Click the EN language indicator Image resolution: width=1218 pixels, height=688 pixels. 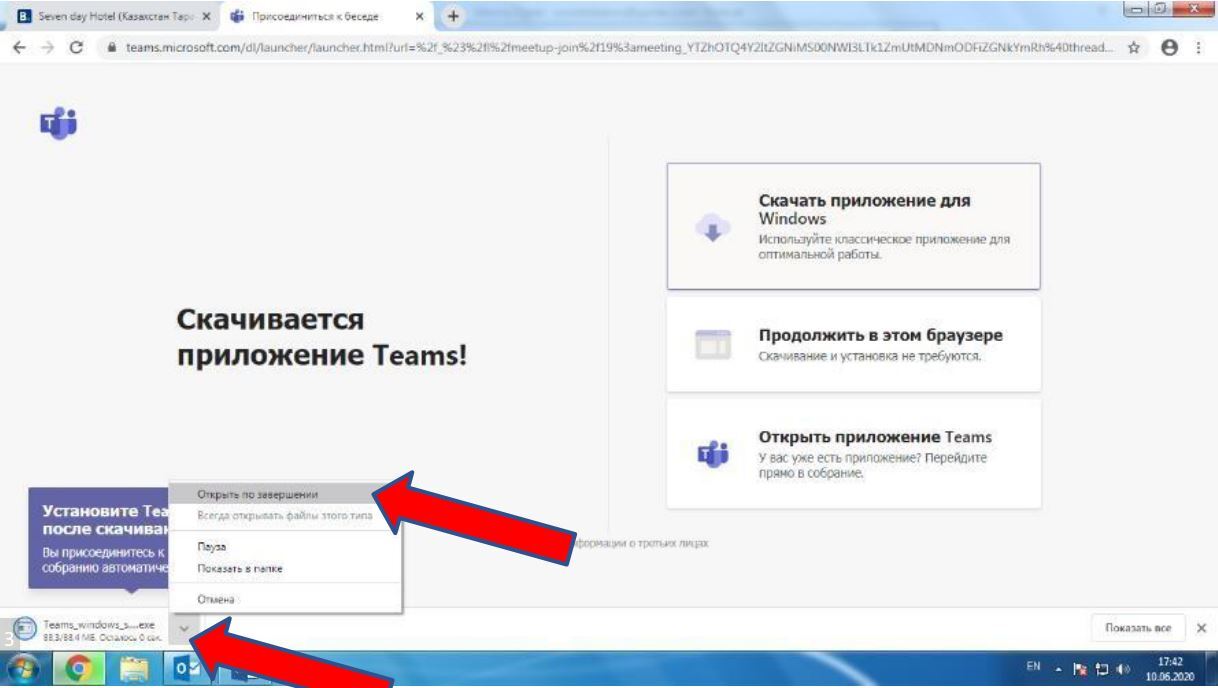[x=1033, y=665]
